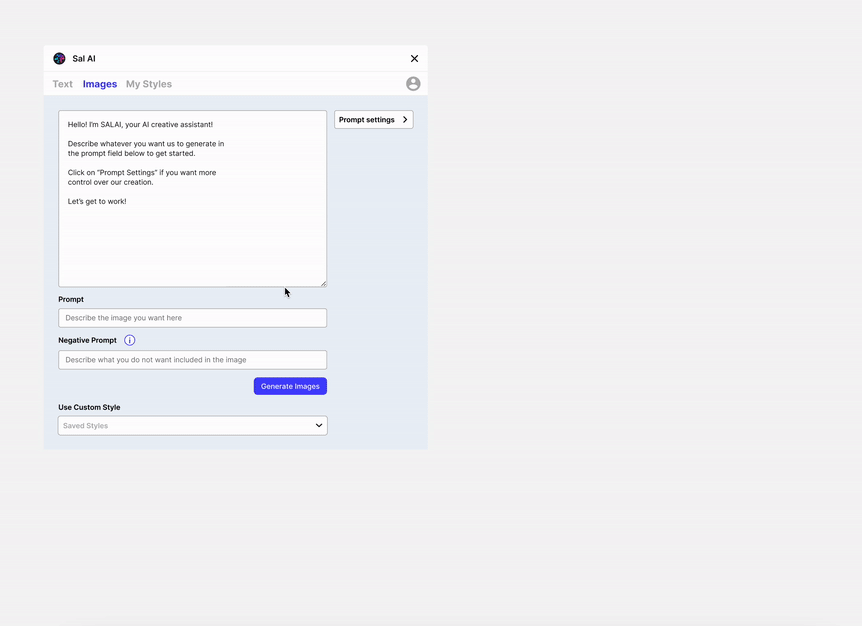862x626 pixels.
Task: Open the My Styles tab
Action: pos(149,84)
